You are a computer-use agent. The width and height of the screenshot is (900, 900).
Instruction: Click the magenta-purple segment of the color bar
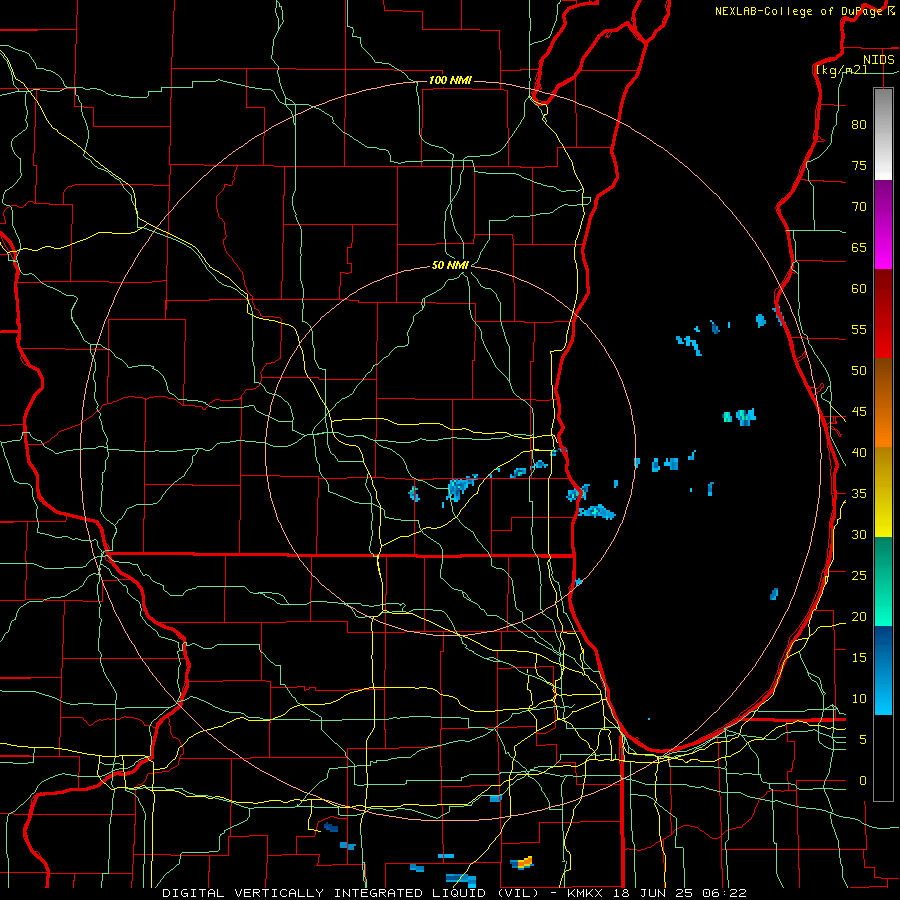(x=883, y=225)
